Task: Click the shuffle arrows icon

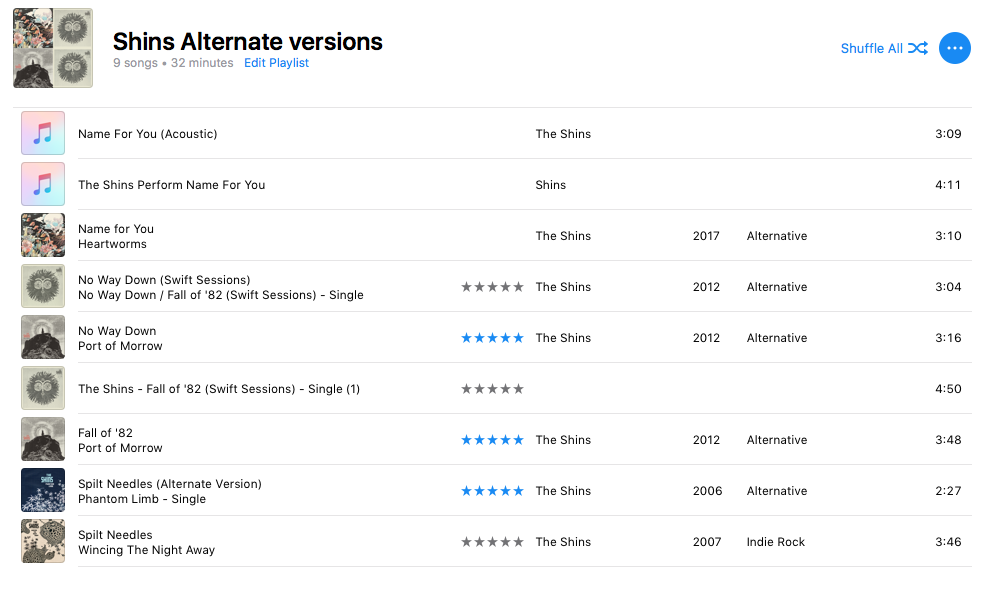Action: (918, 48)
